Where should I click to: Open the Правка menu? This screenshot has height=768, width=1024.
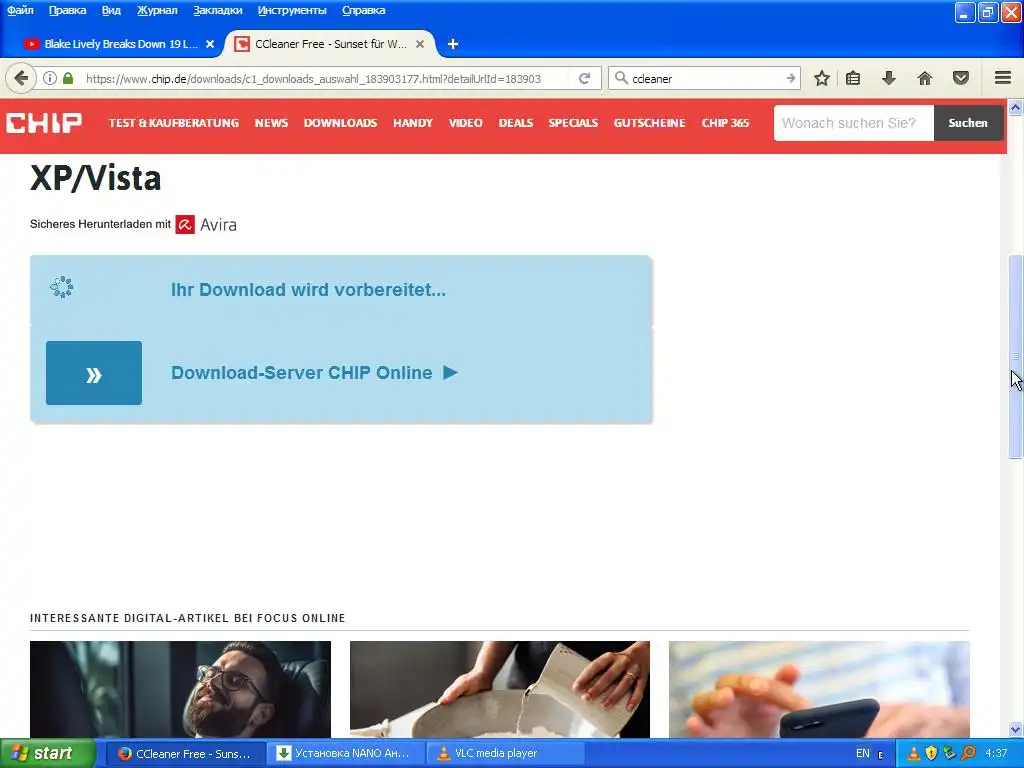[x=67, y=10]
